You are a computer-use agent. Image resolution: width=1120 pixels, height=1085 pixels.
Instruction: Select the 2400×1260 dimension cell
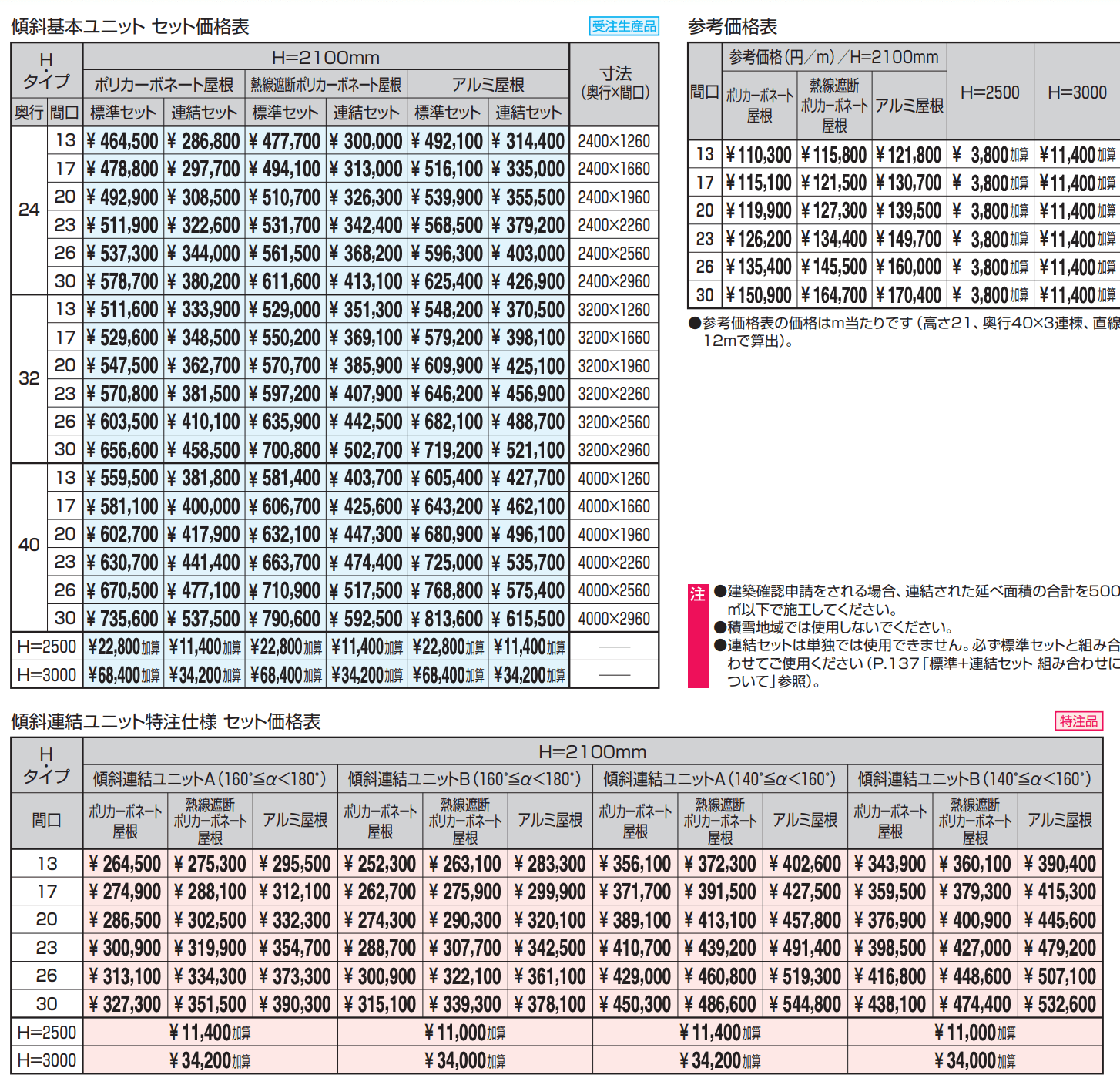coord(614,141)
